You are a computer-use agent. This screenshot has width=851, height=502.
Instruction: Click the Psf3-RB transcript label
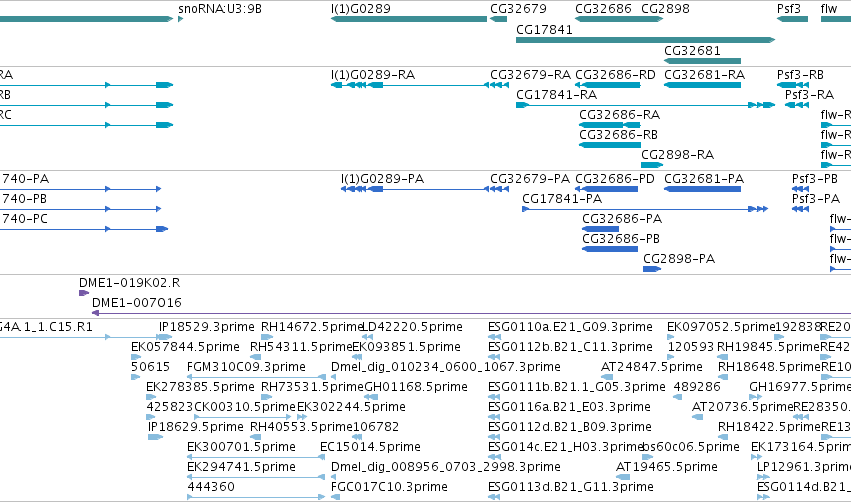click(x=801, y=74)
